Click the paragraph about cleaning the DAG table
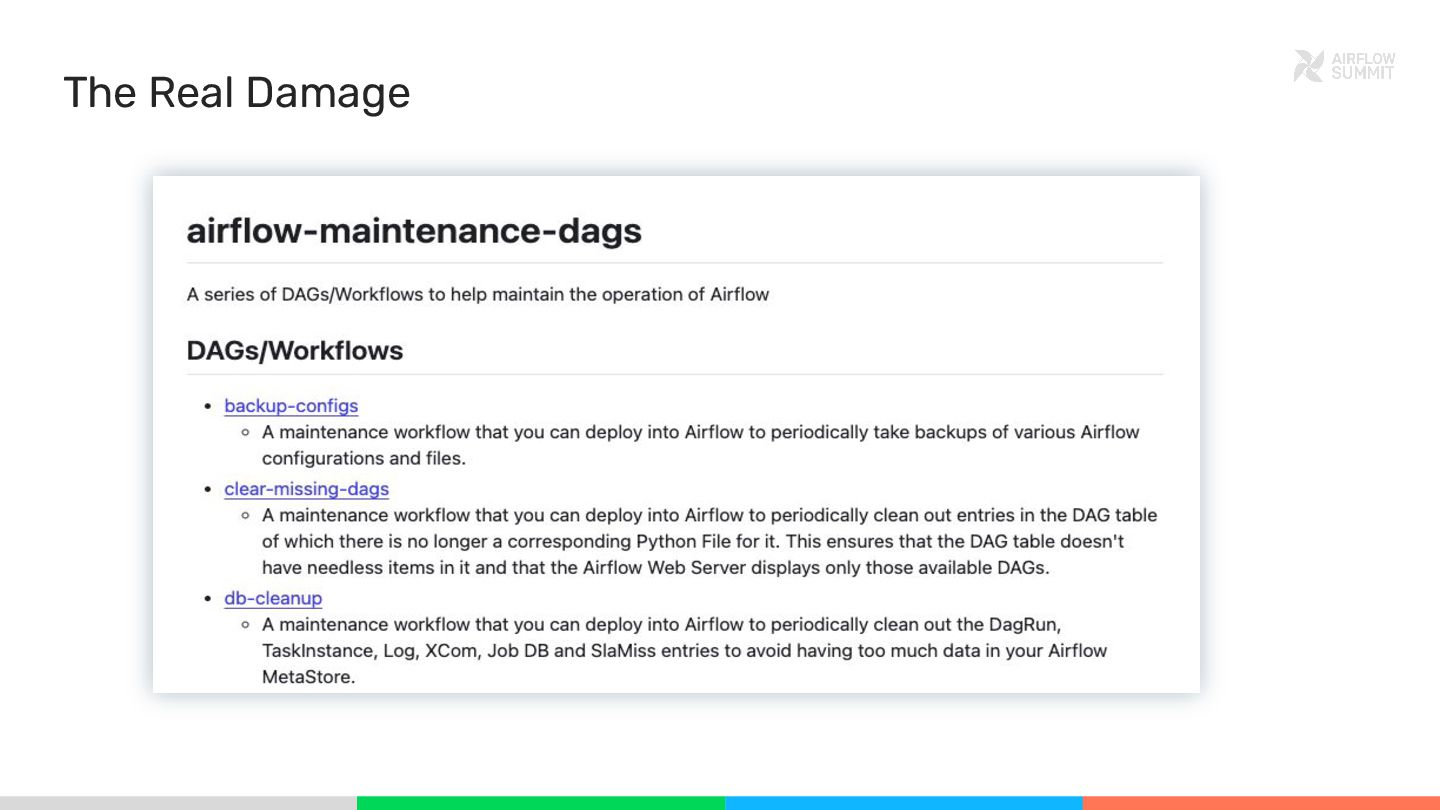The image size is (1440, 810). point(709,541)
